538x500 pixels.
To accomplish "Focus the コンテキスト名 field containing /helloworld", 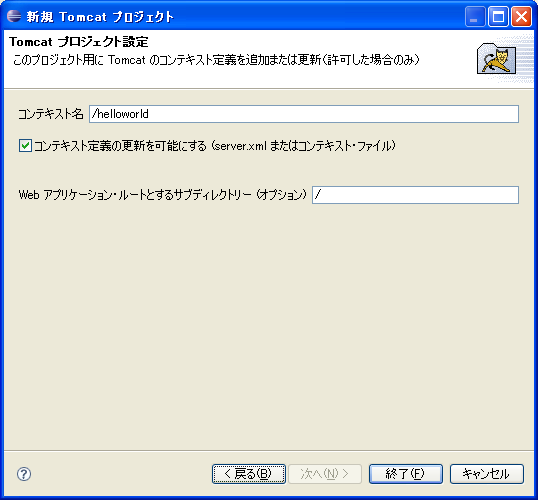I will [x=304, y=114].
